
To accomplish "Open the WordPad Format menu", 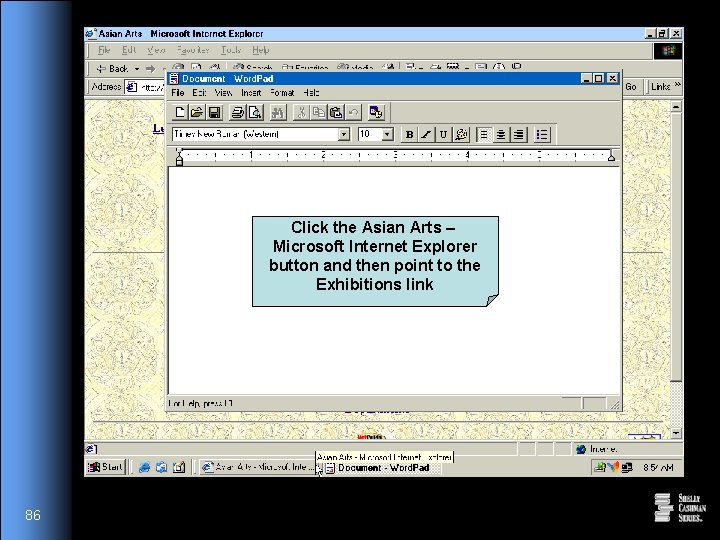I will click(282, 93).
